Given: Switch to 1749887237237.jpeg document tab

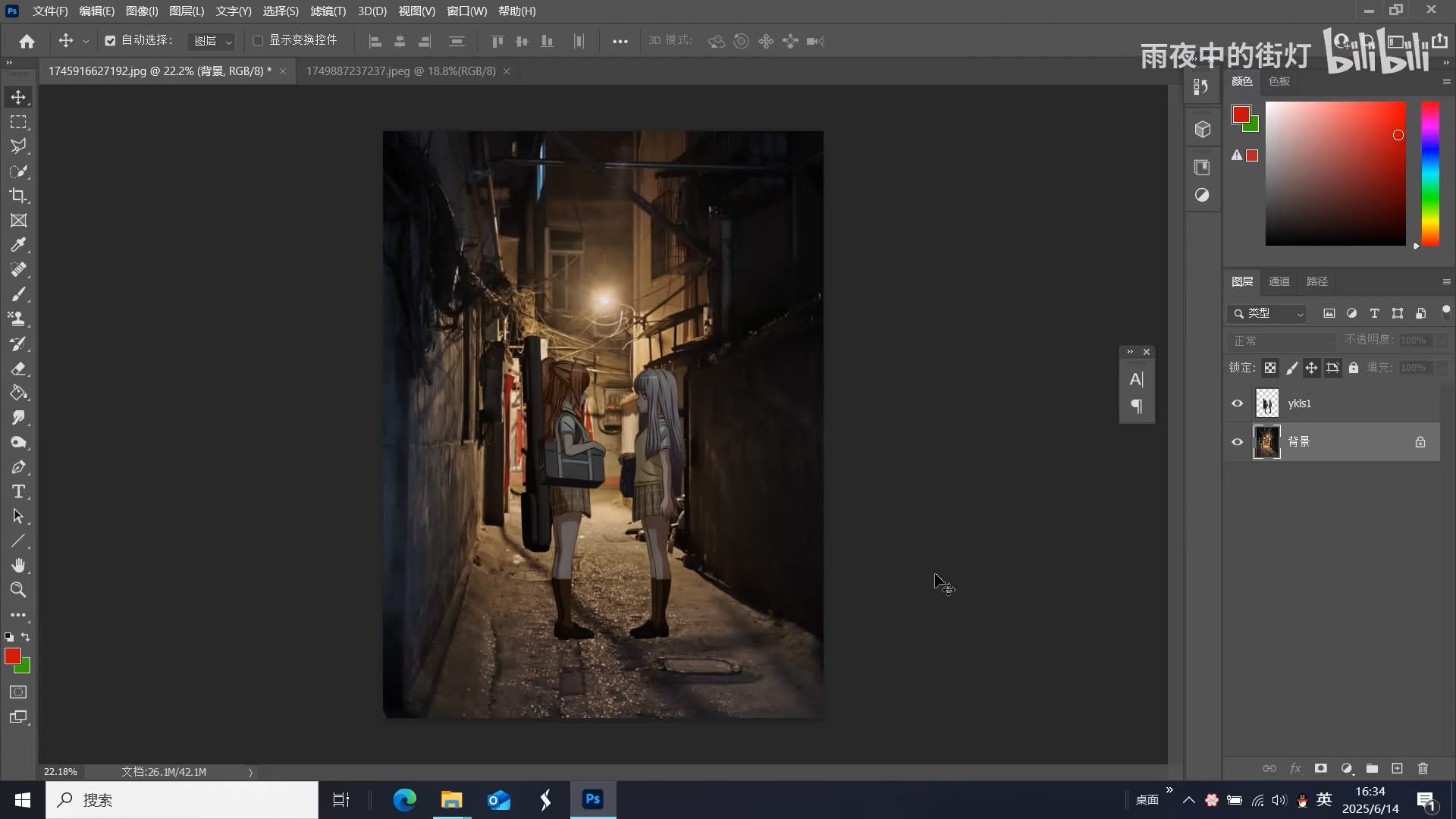Looking at the screenshot, I should coord(400,71).
